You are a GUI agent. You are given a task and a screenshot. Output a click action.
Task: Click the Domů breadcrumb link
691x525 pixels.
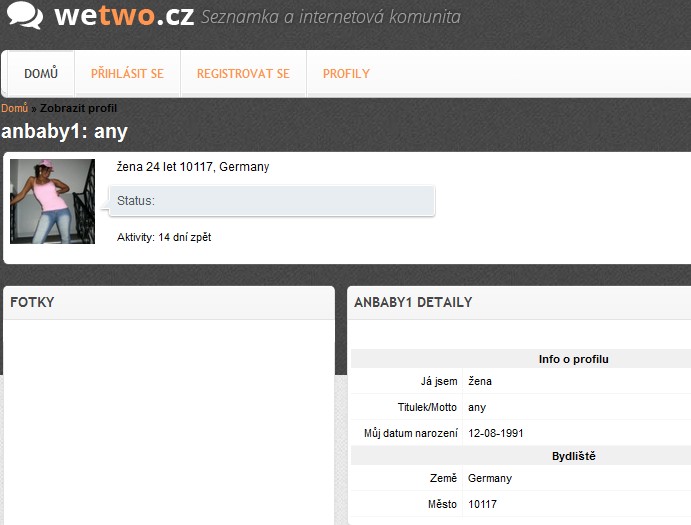click(x=15, y=108)
